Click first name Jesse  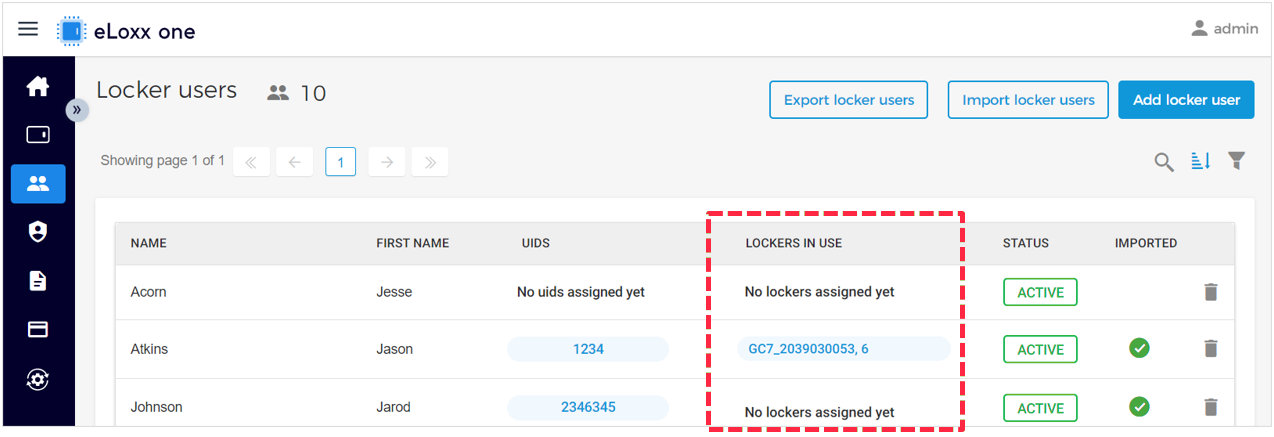click(394, 292)
